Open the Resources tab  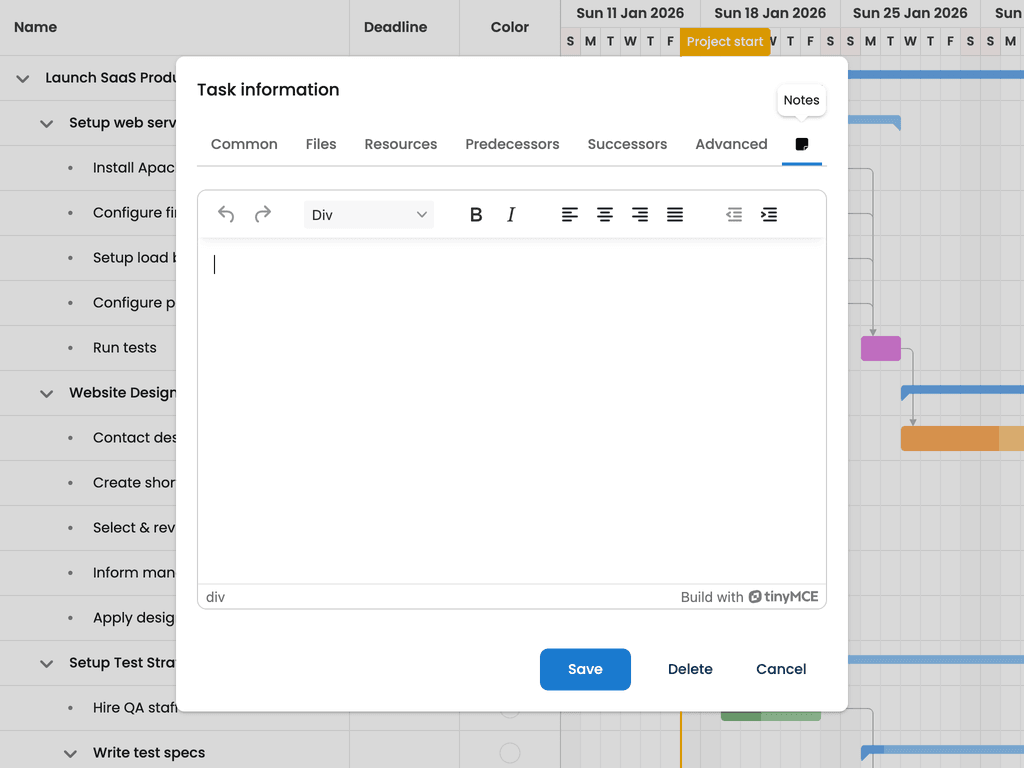pos(401,144)
